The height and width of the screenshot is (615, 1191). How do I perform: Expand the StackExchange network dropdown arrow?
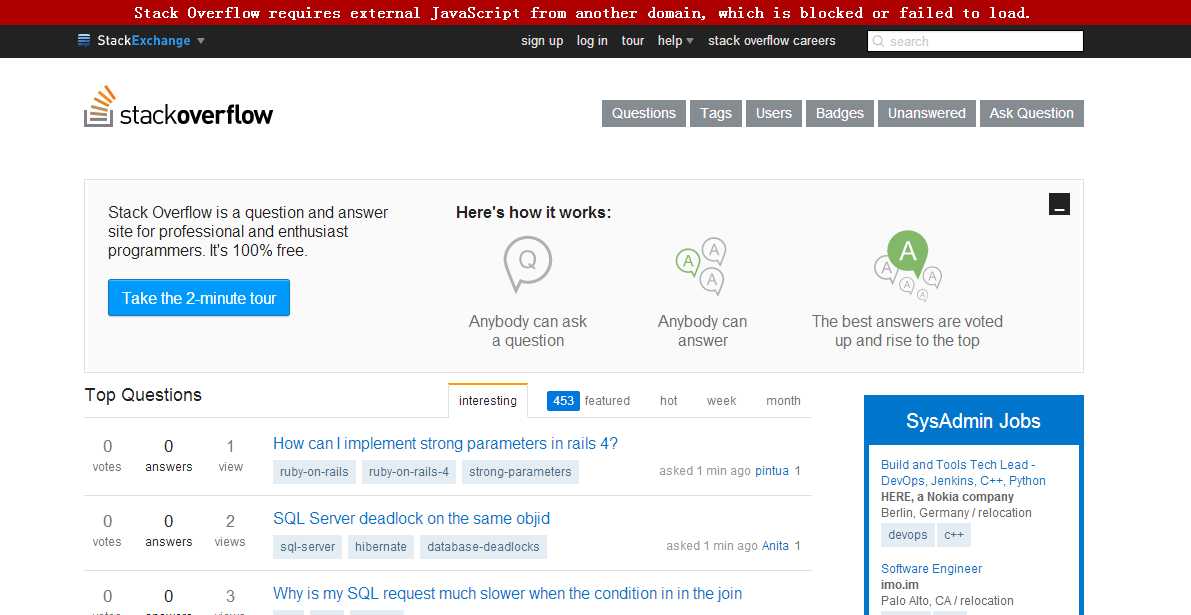201,41
